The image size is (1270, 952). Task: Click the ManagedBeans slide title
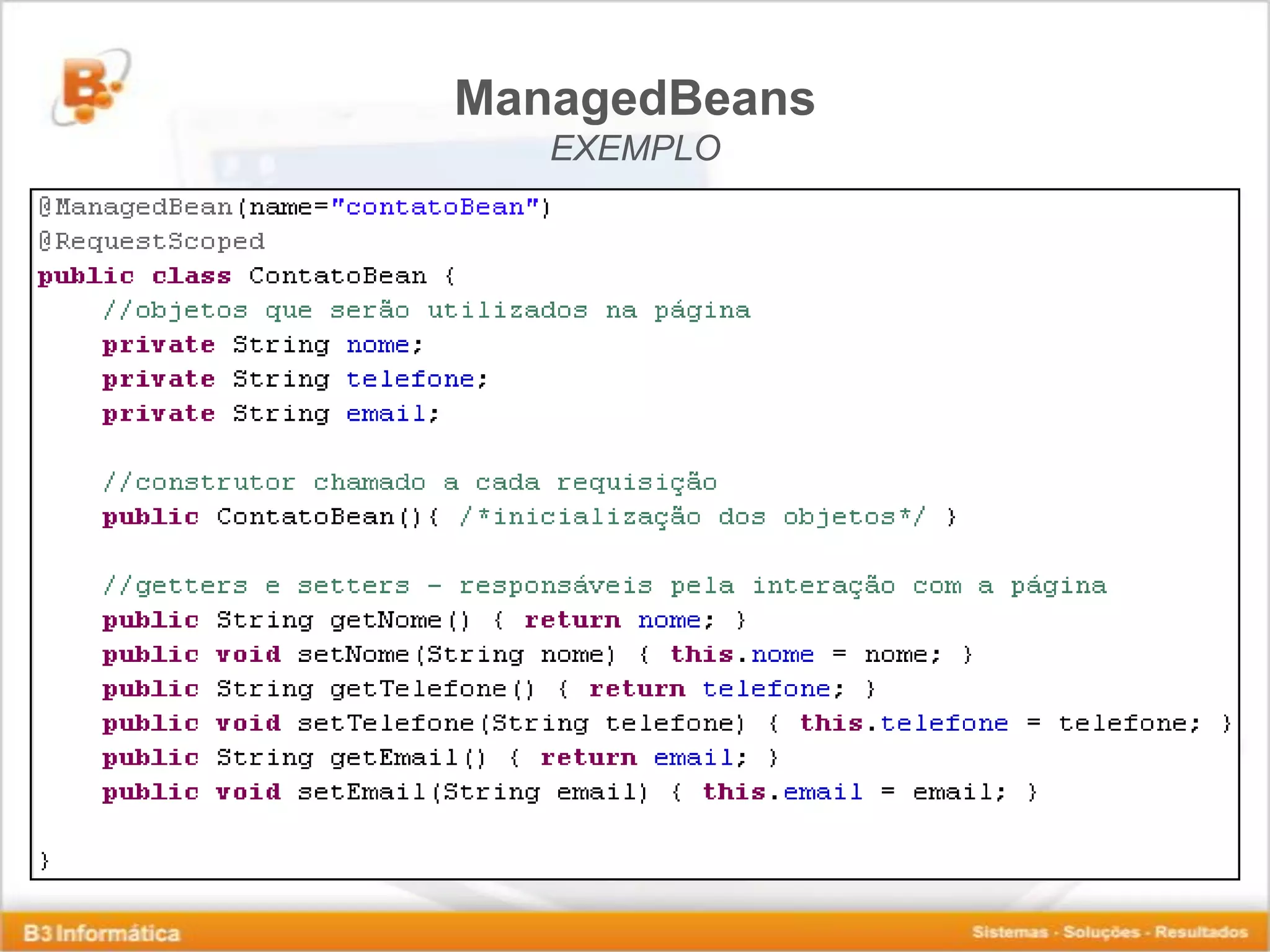point(634,98)
